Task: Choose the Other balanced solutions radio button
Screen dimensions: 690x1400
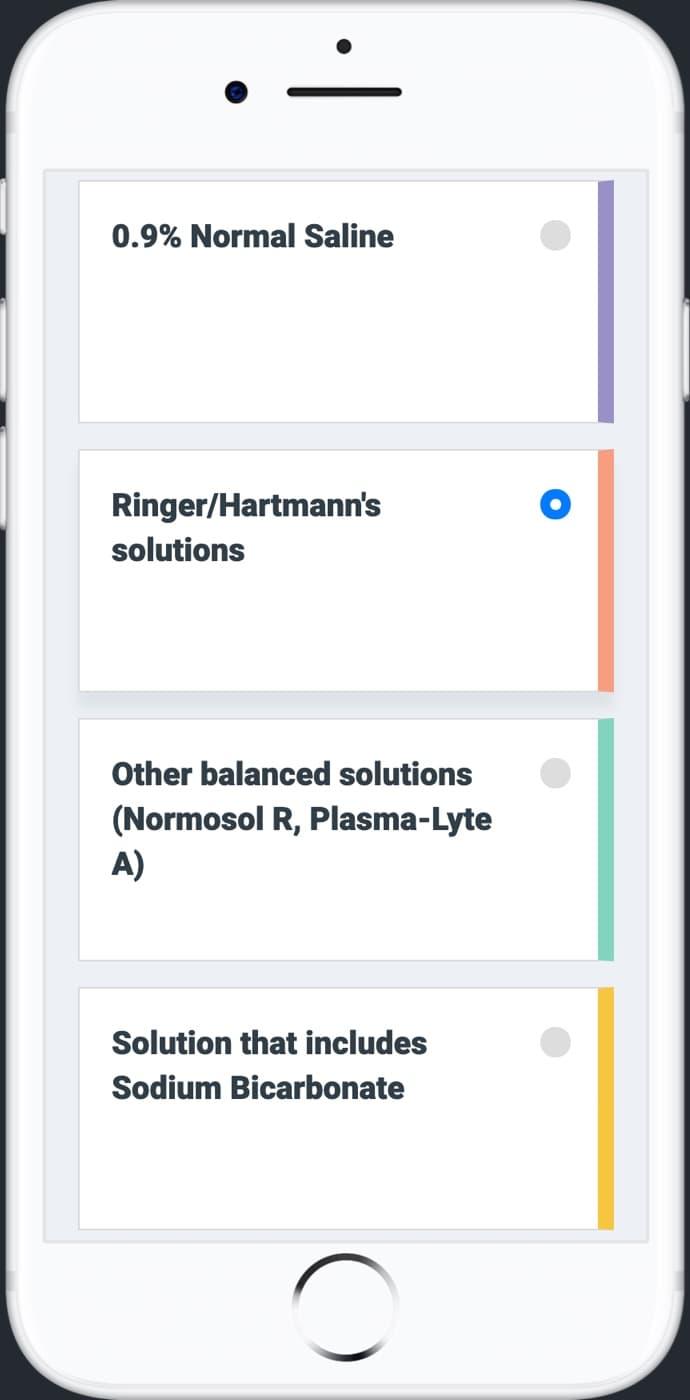Action: tap(555, 774)
